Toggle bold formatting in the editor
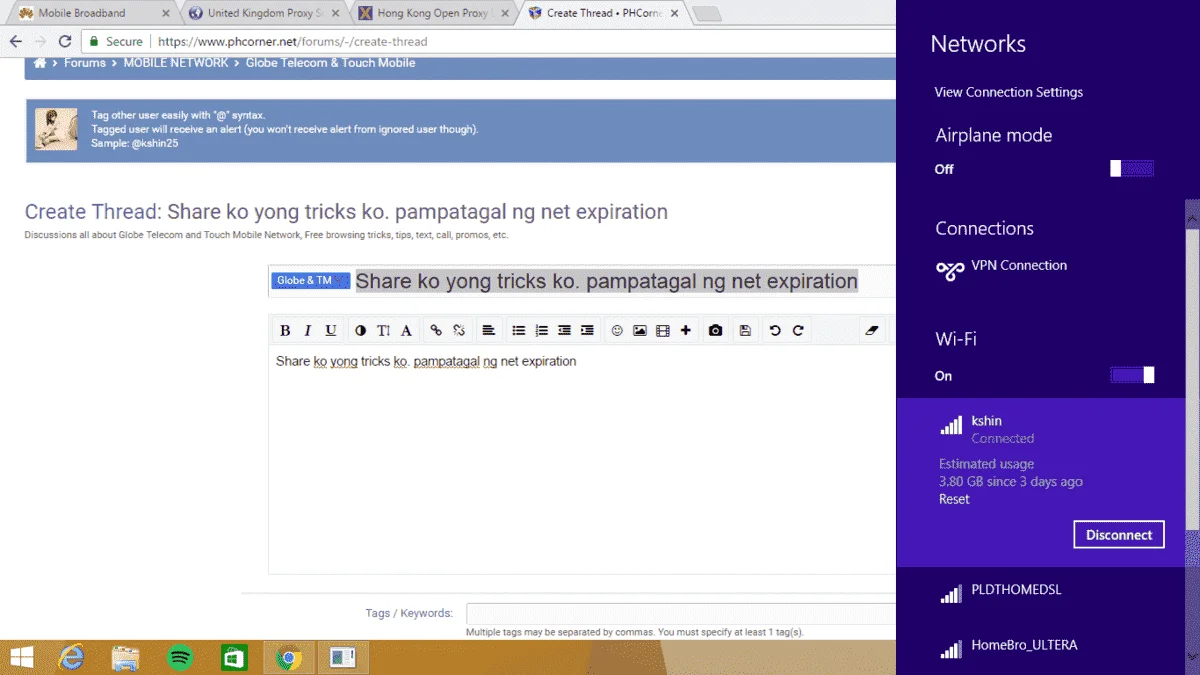The image size is (1200, 675). pos(285,331)
